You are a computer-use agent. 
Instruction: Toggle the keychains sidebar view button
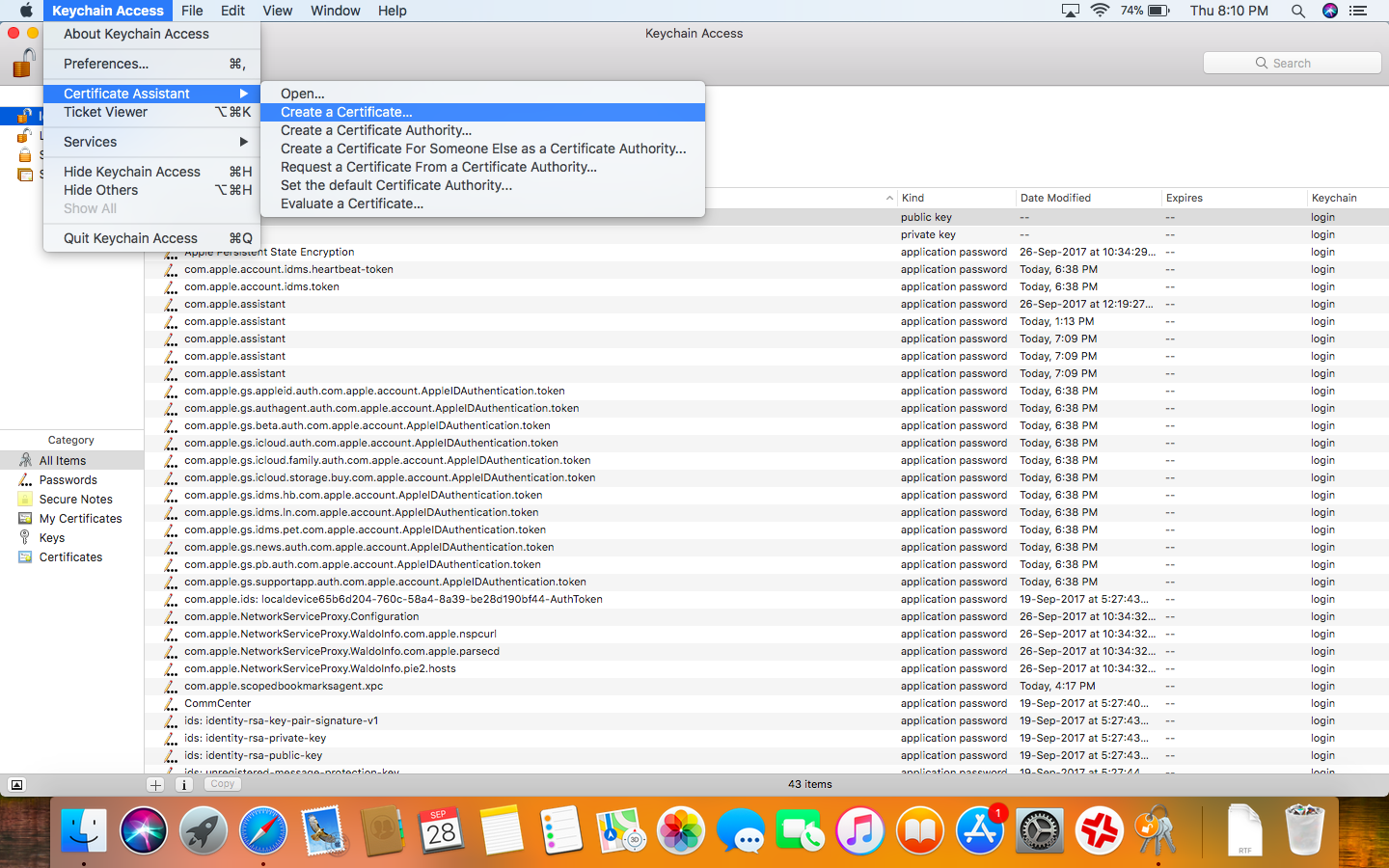click(x=16, y=785)
